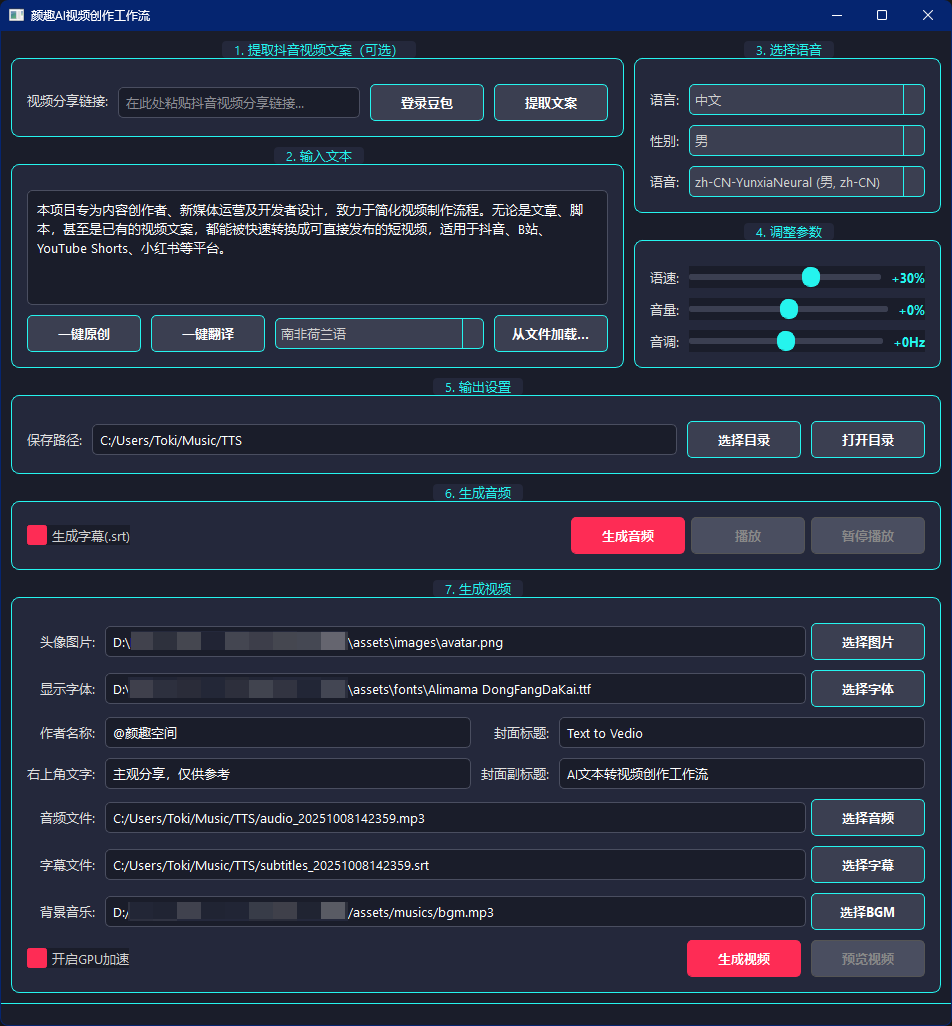Click the red 生成音频 button
This screenshot has height=1026, width=952.
click(628, 535)
